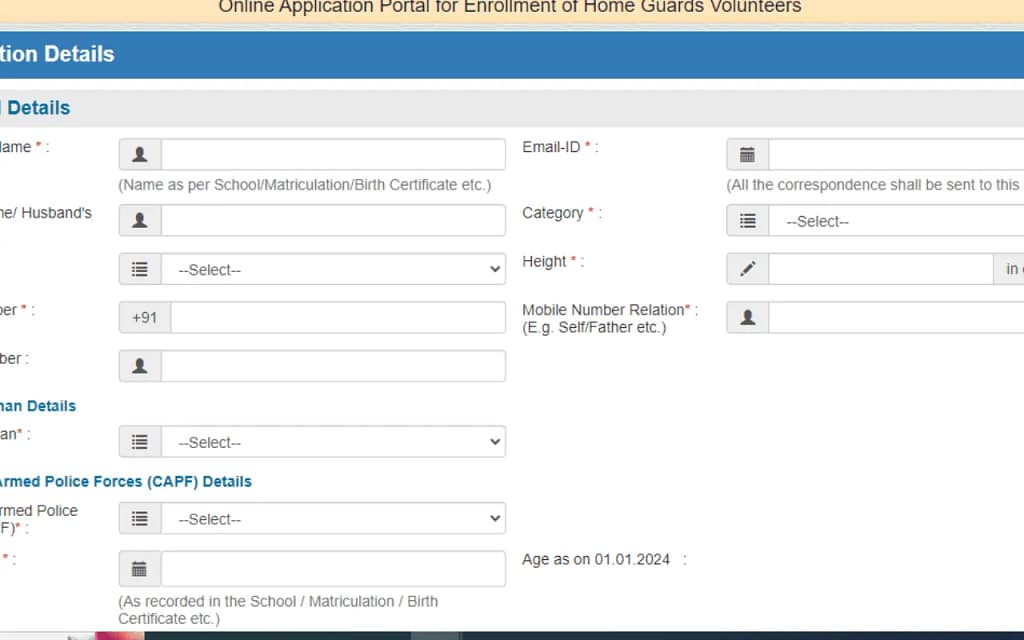Click the calendar icon beside the date of birth field
Viewport: 1024px width, 640px height.
tap(140, 569)
